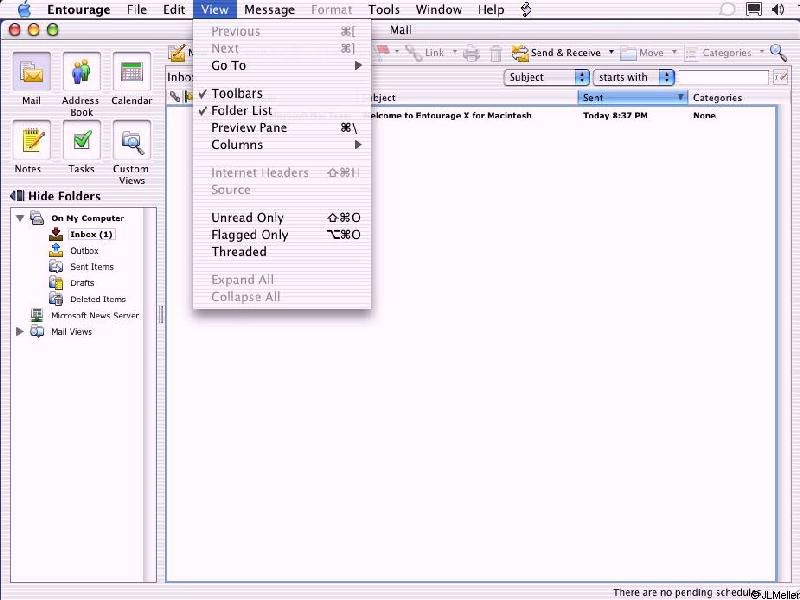Click the 'There are no pending schedules' status text
Screen dimensions: 800x600
pyautogui.click(x=687, y=592)
